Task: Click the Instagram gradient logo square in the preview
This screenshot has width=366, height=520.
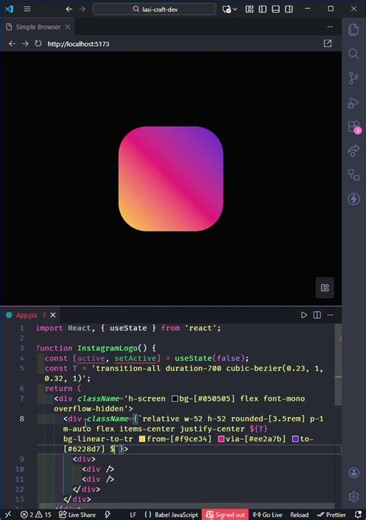Action: [171, 179]
